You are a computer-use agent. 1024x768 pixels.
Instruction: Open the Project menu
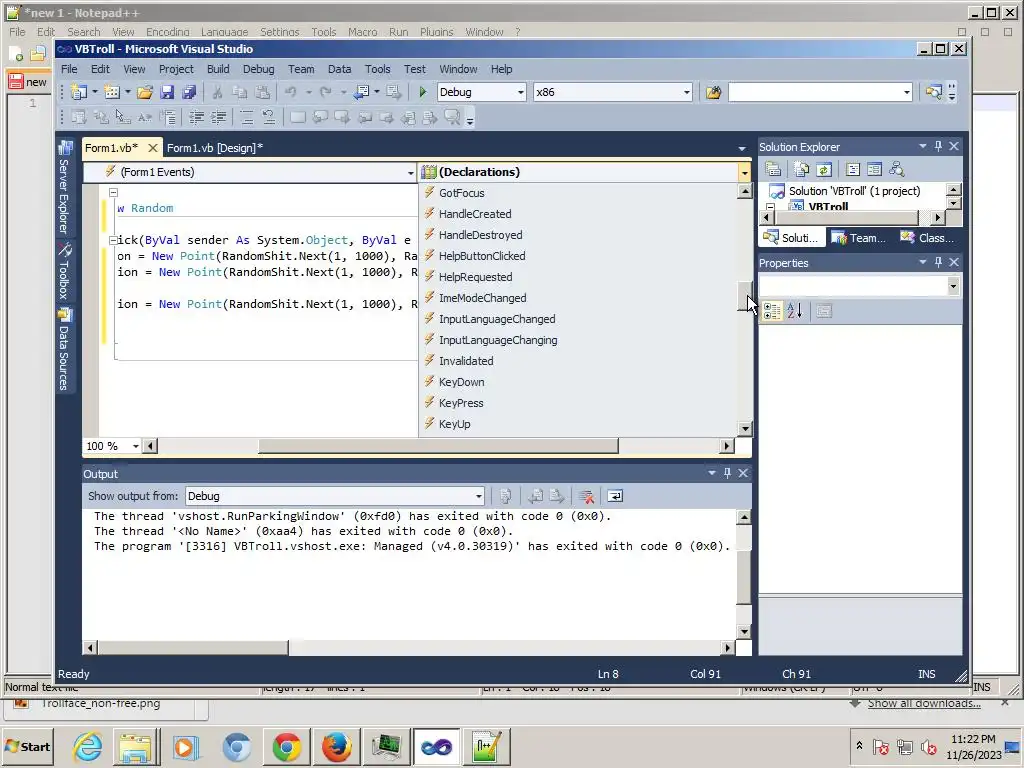tap(176, 69)
